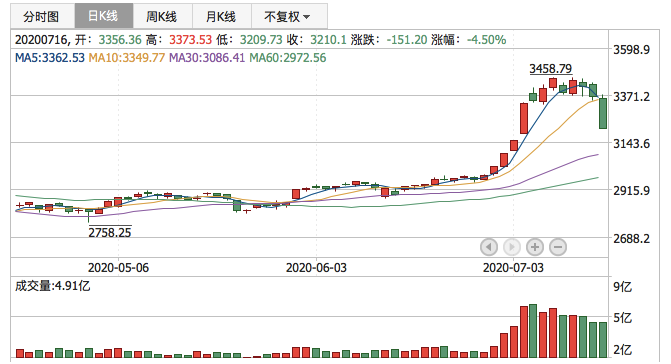Switch to the 月K线 tab
Viewport: 671px width, 364px height.
coord(222,16)
